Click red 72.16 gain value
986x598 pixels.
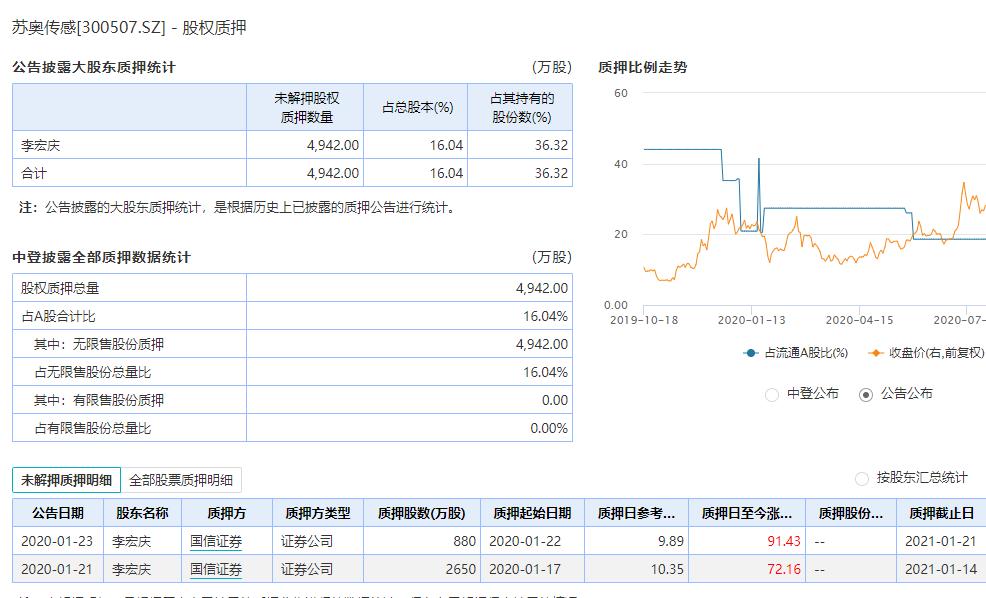[784, 570]
